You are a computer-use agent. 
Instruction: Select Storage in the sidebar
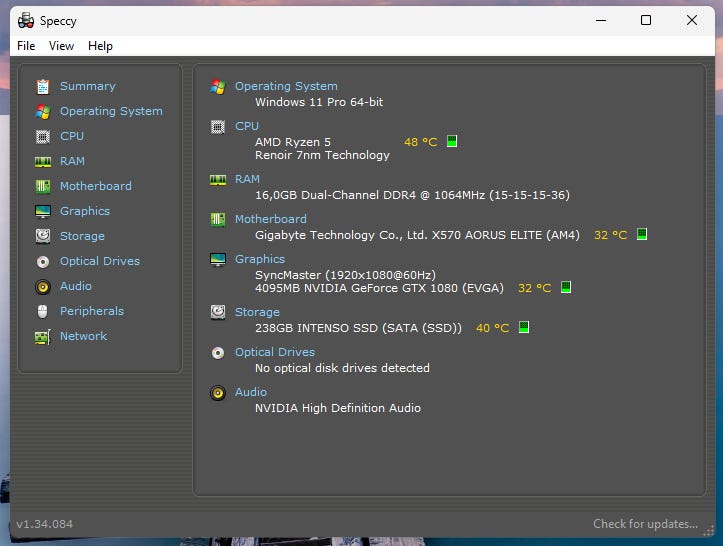[82, 236]
